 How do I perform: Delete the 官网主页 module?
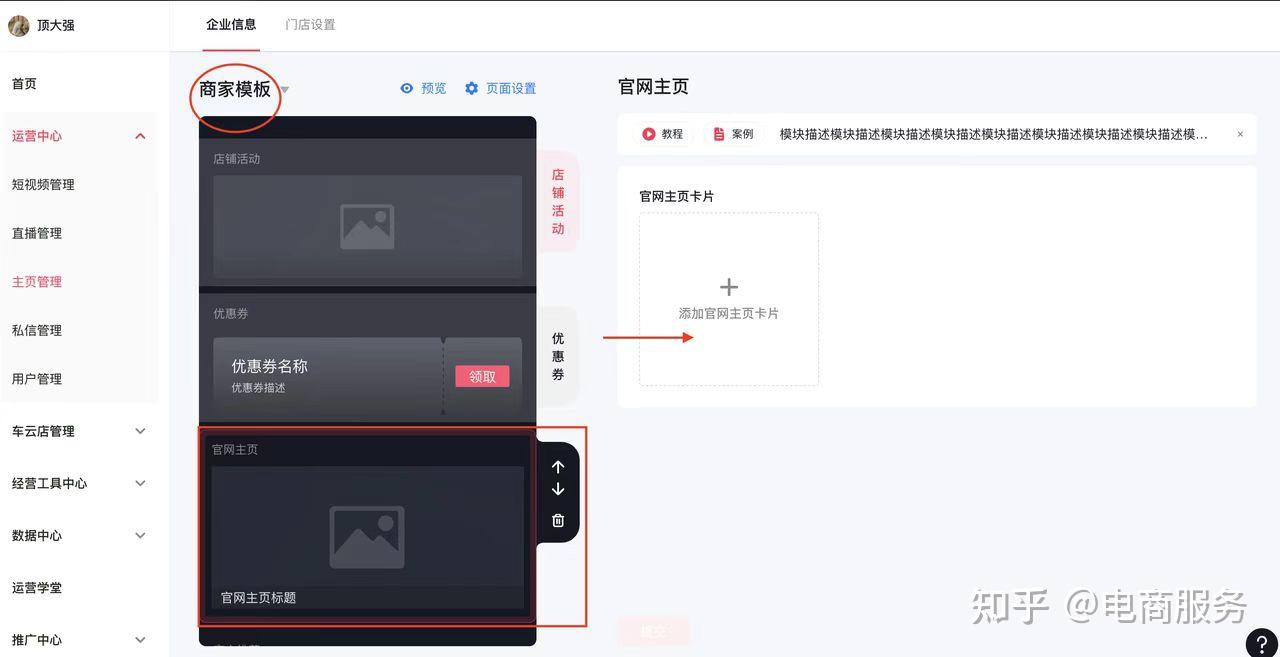click(x=558, y=520)
